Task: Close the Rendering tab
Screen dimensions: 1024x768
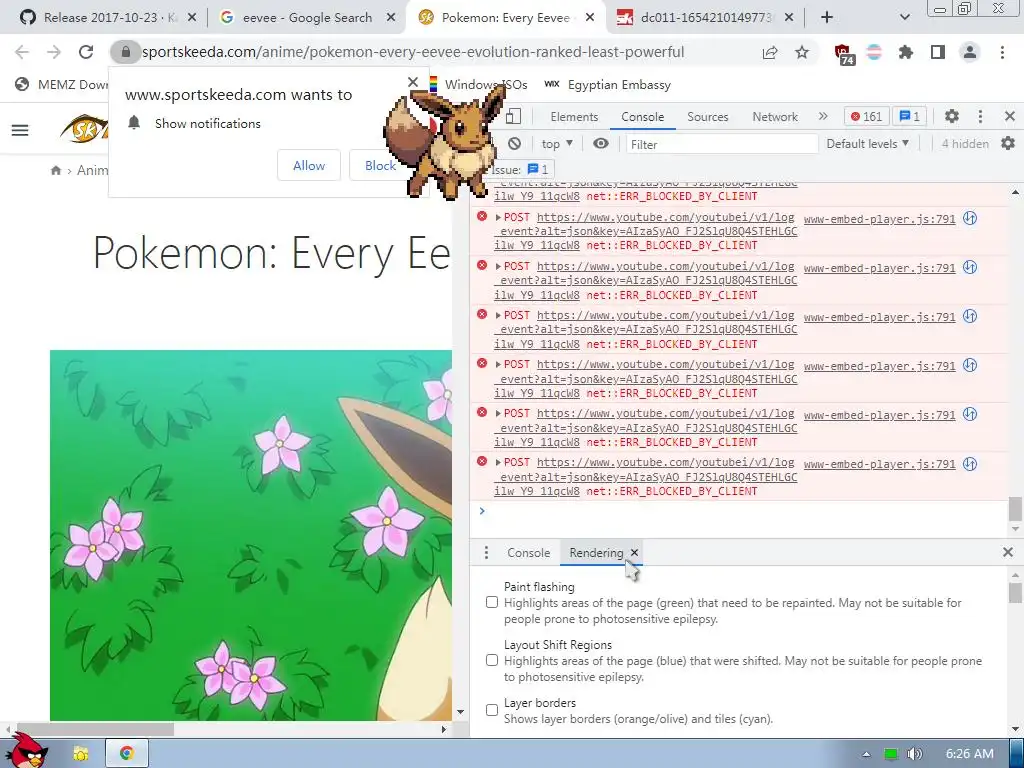Action: (634, 552)
